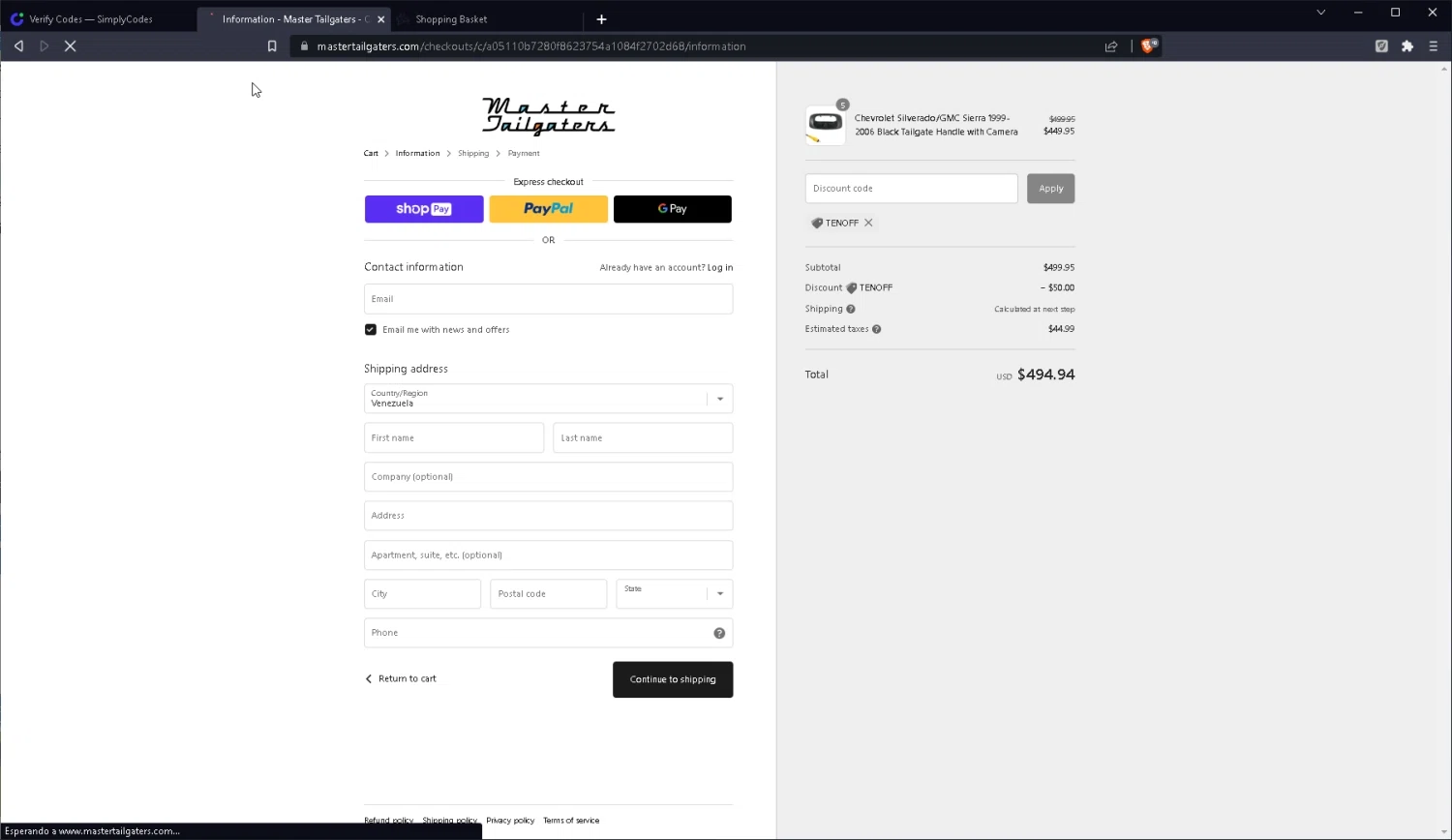Focus the Email input field
The height and width of the screenshot is (840, 1452).
pyautogui.click(x=548, y=299)
